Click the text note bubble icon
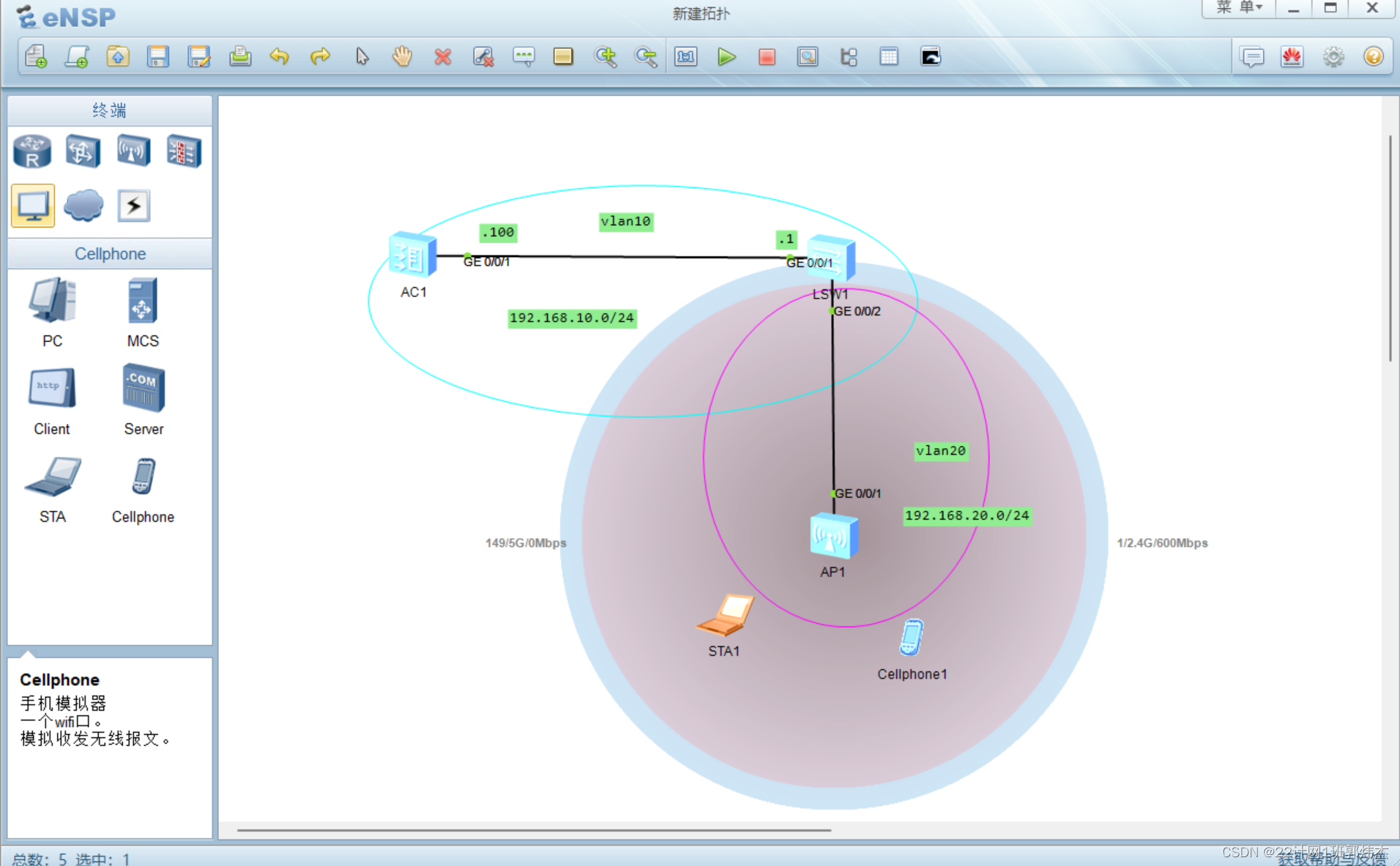 524,56
